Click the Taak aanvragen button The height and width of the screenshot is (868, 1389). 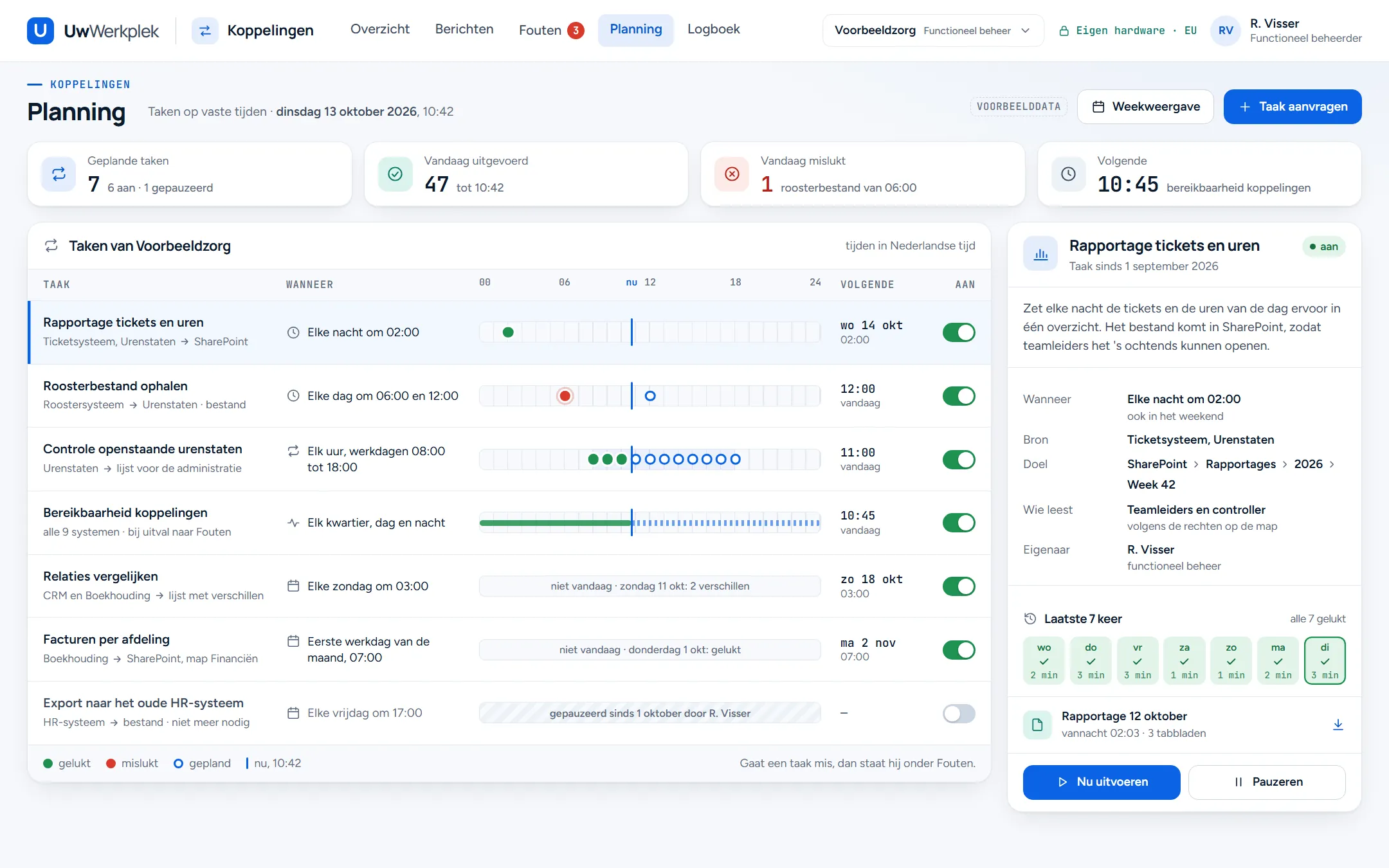[1293, 107]
